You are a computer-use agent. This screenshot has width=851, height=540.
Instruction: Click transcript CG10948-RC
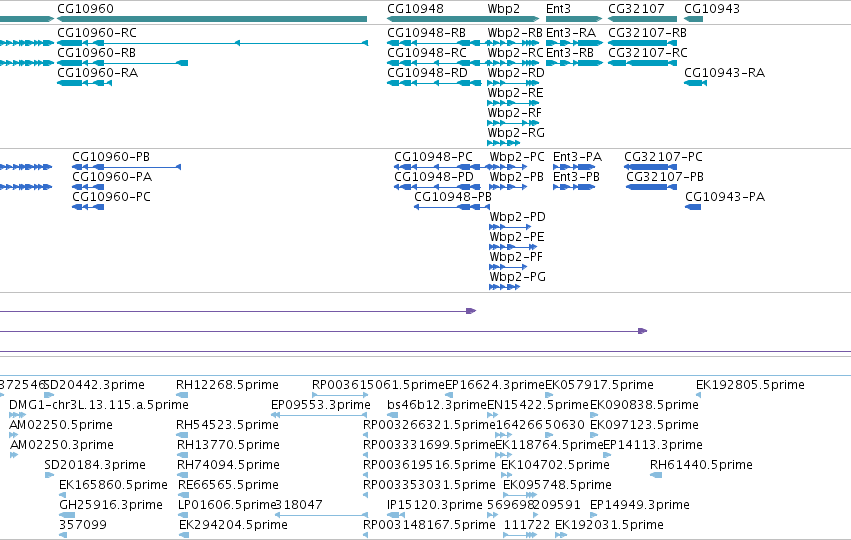[427, 53]
